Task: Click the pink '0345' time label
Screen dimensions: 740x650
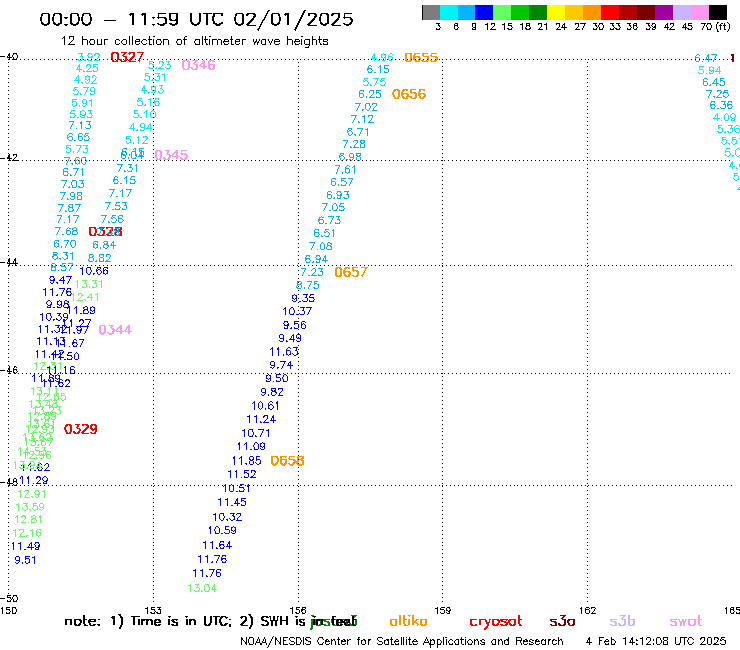Action: (171, 155)
